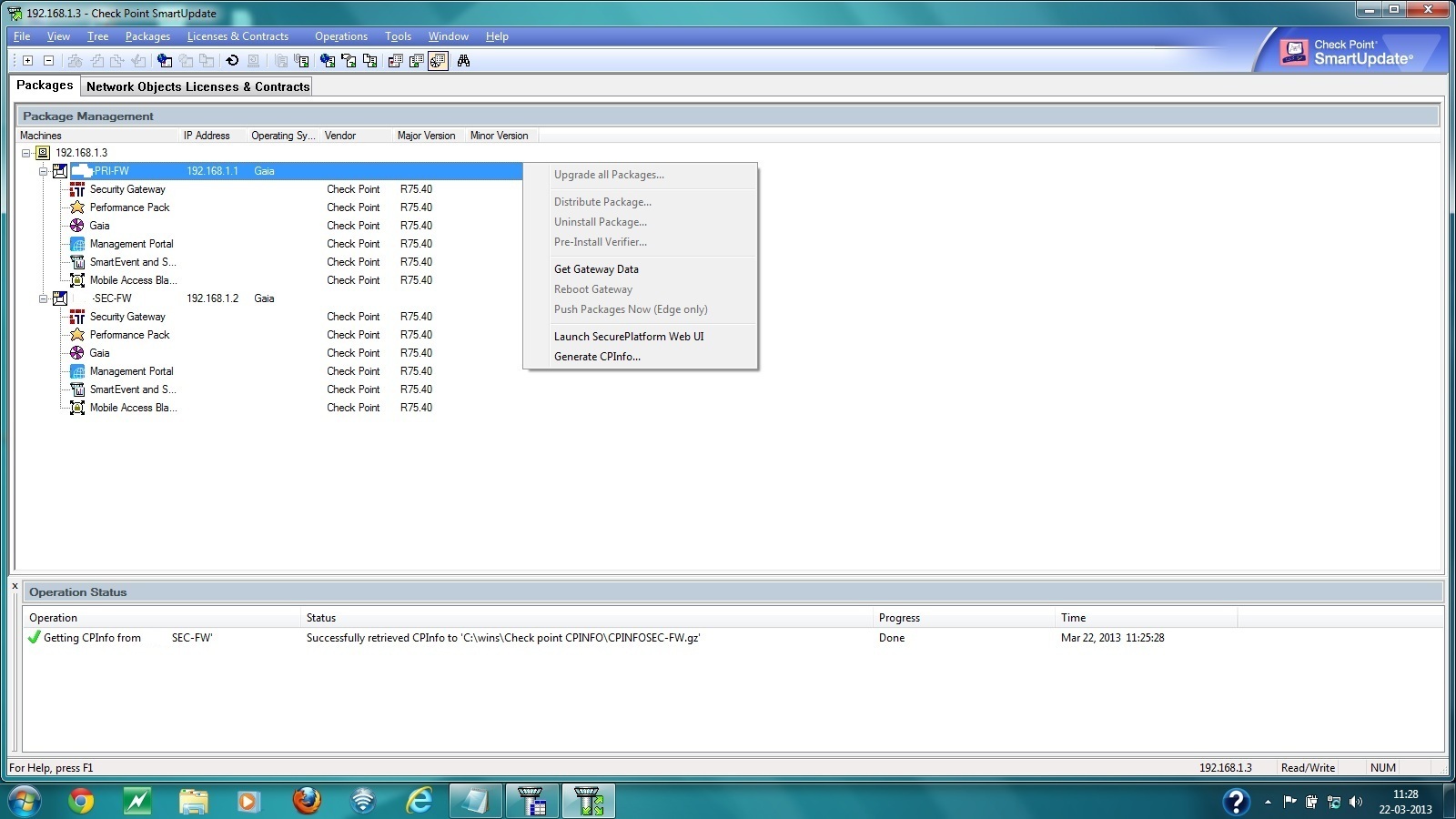Screen dimensions: 1456x819
Task: Click the binoculars Find toolbar icon
Action: pos(463,61)
